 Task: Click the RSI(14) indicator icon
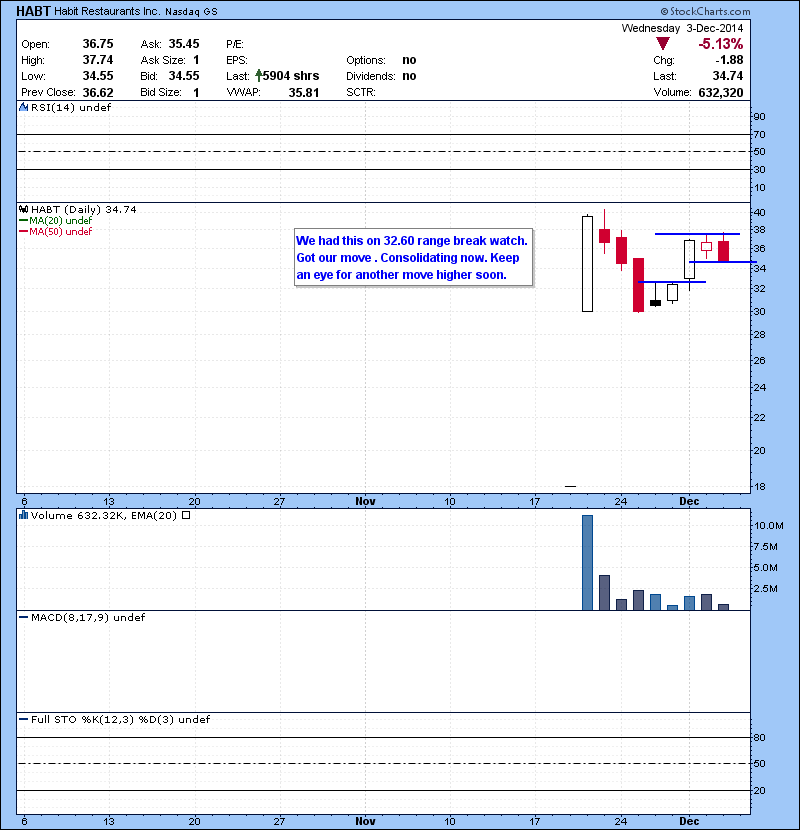point(23,107)
